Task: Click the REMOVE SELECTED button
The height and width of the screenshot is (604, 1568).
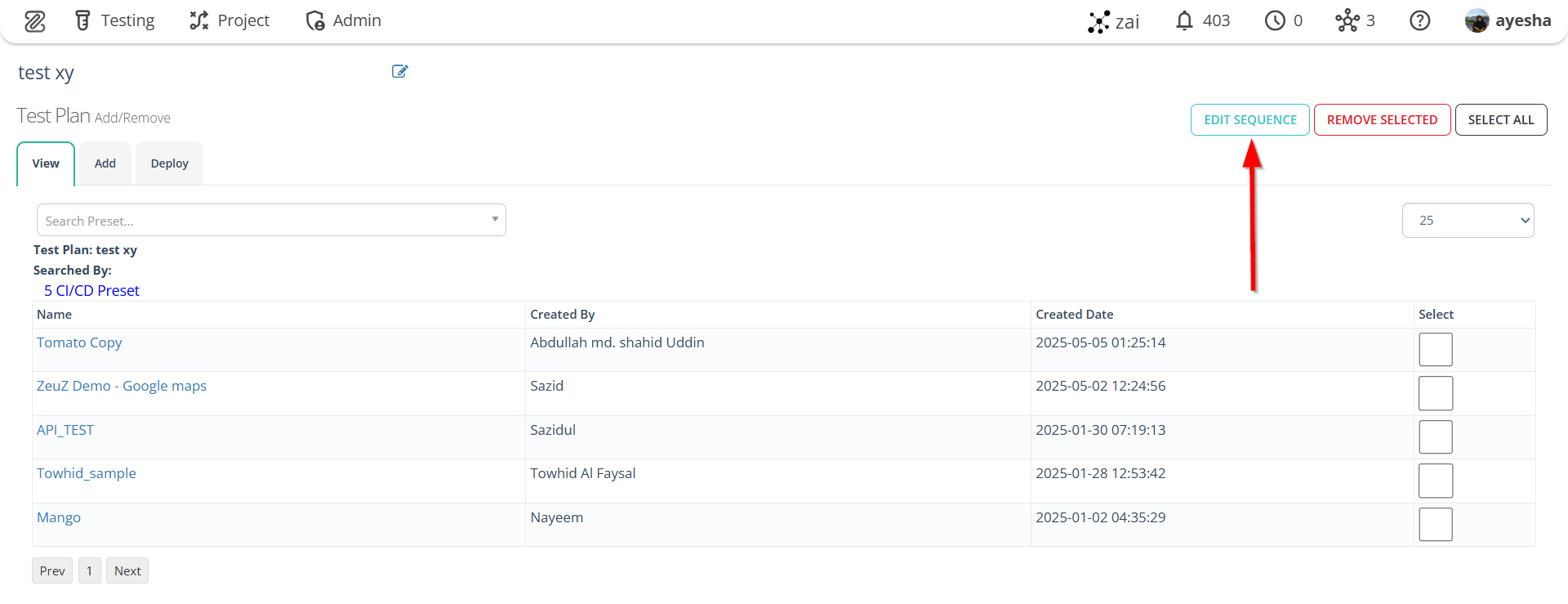Action: click(x=1382, y=119)
